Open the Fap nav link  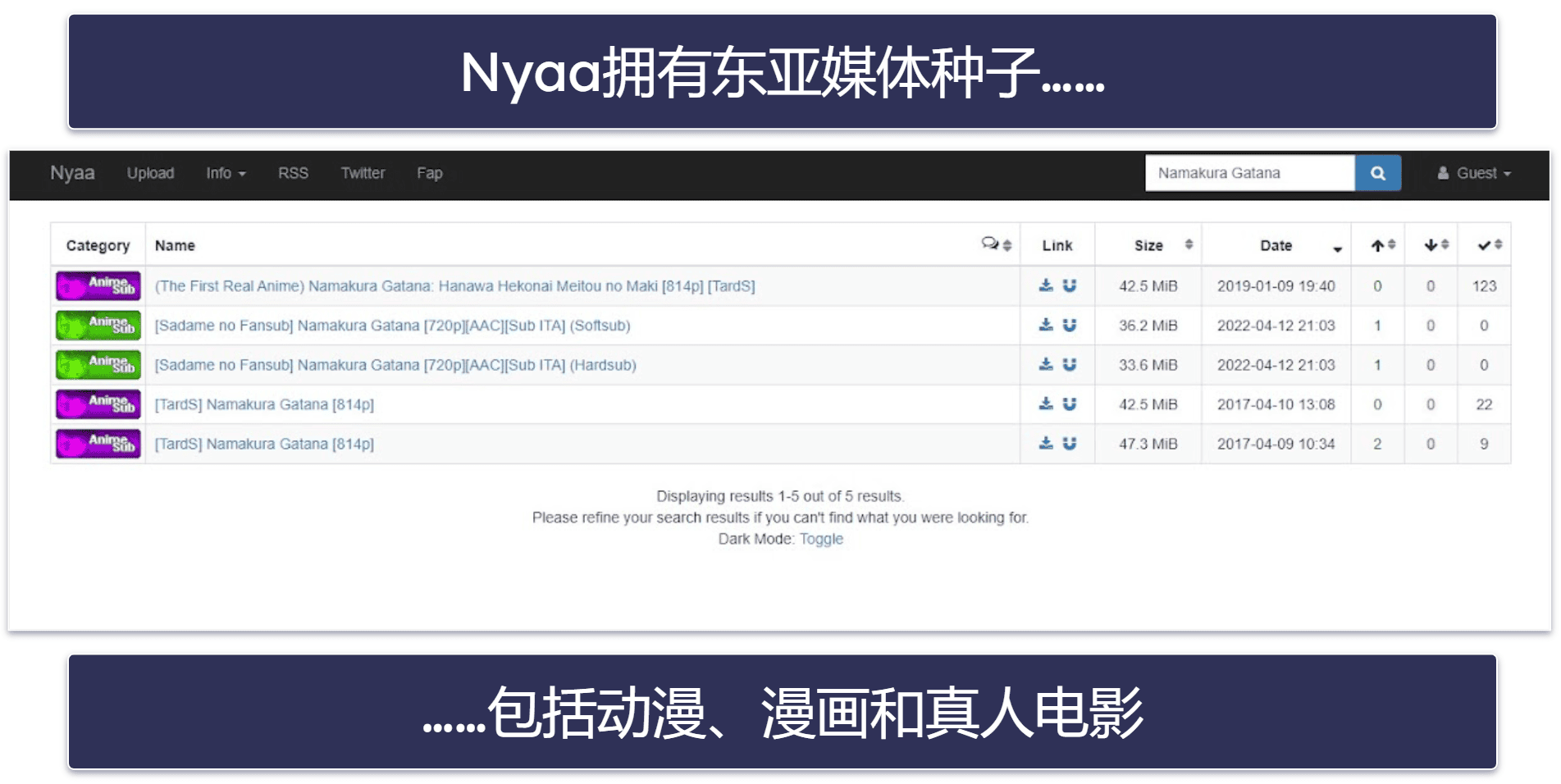(430, 173)
